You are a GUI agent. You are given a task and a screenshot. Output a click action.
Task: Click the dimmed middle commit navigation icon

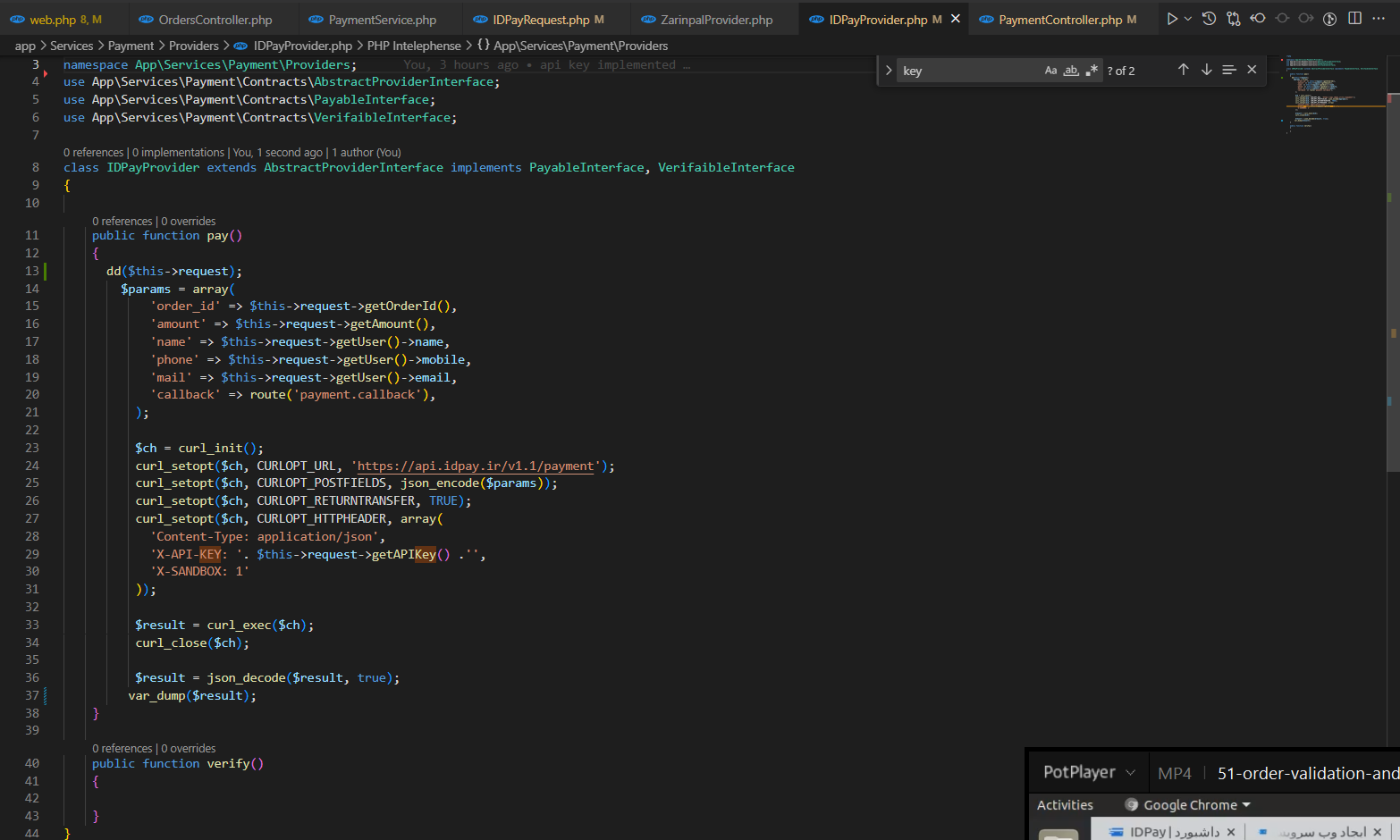pos(1282,19)
